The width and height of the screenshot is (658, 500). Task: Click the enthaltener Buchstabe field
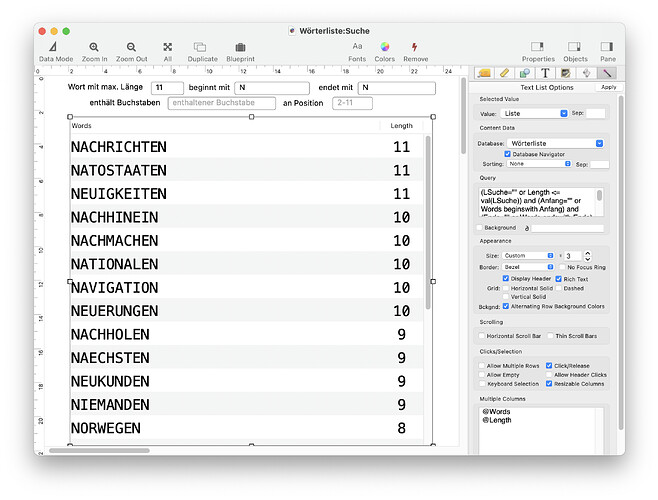[x=222, y=103]
